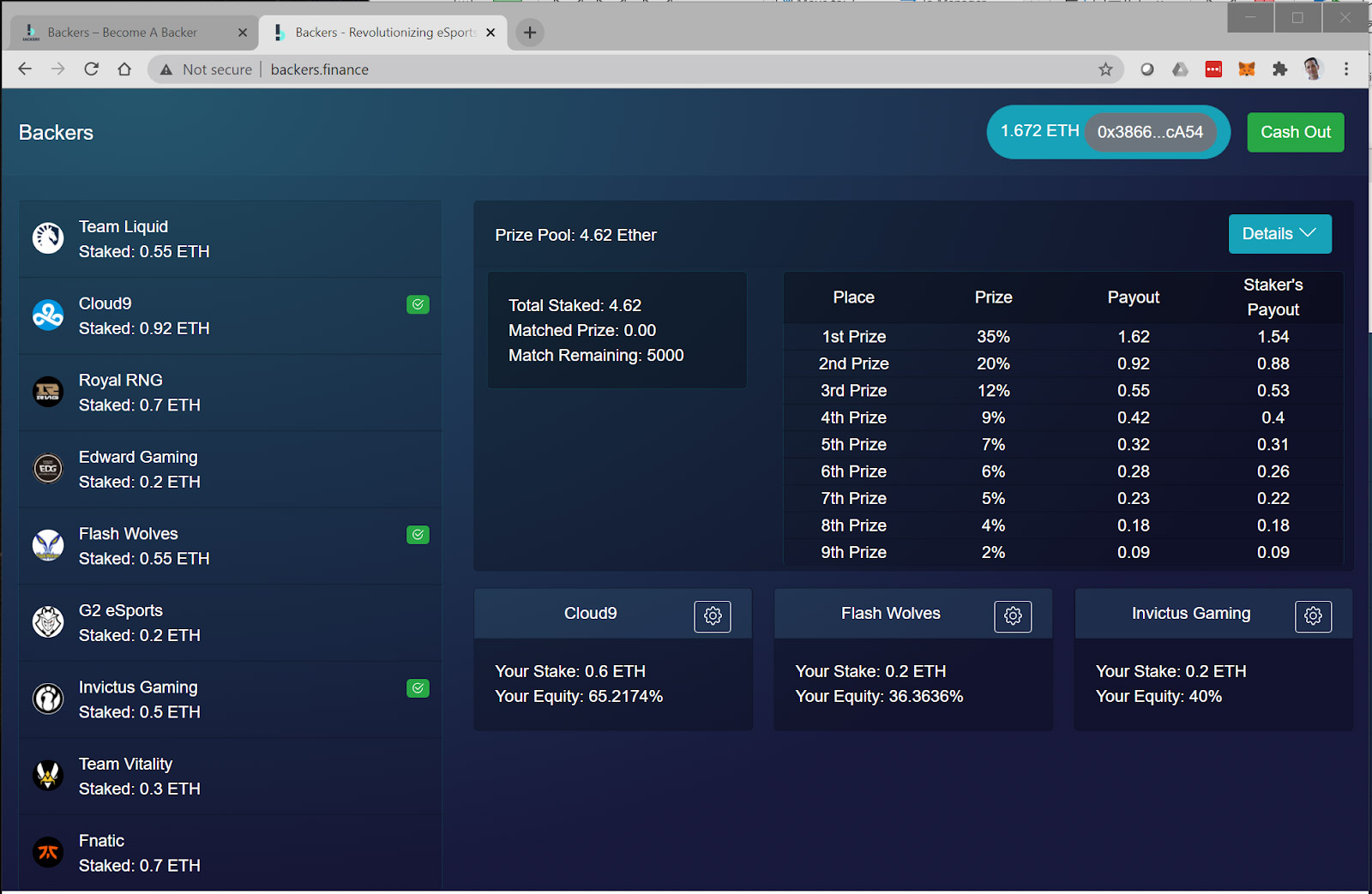Go back in browser history
Screen dimensions: 1372x894
[25, 69]
